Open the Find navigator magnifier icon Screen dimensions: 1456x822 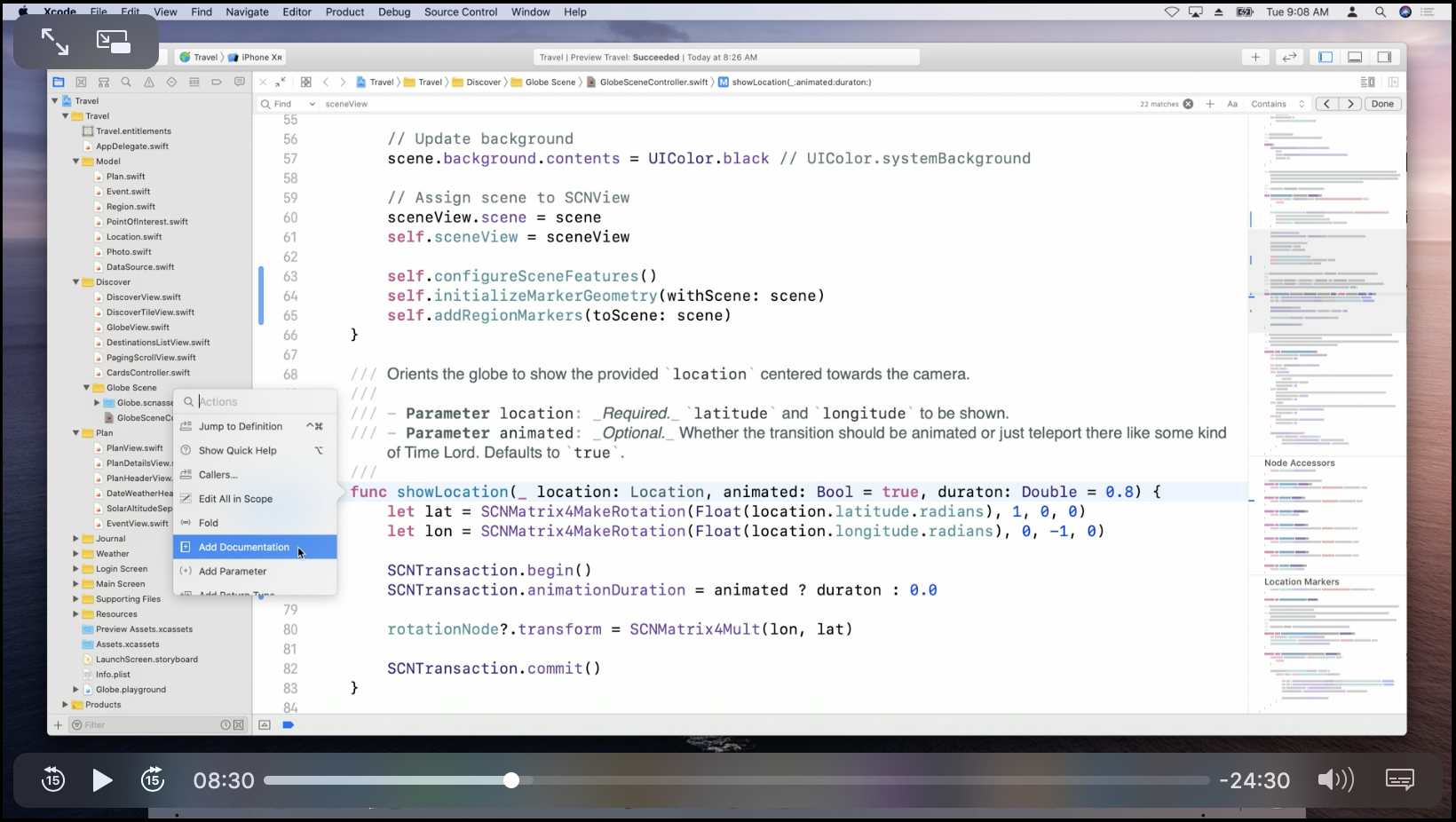(x=126, y=82)
